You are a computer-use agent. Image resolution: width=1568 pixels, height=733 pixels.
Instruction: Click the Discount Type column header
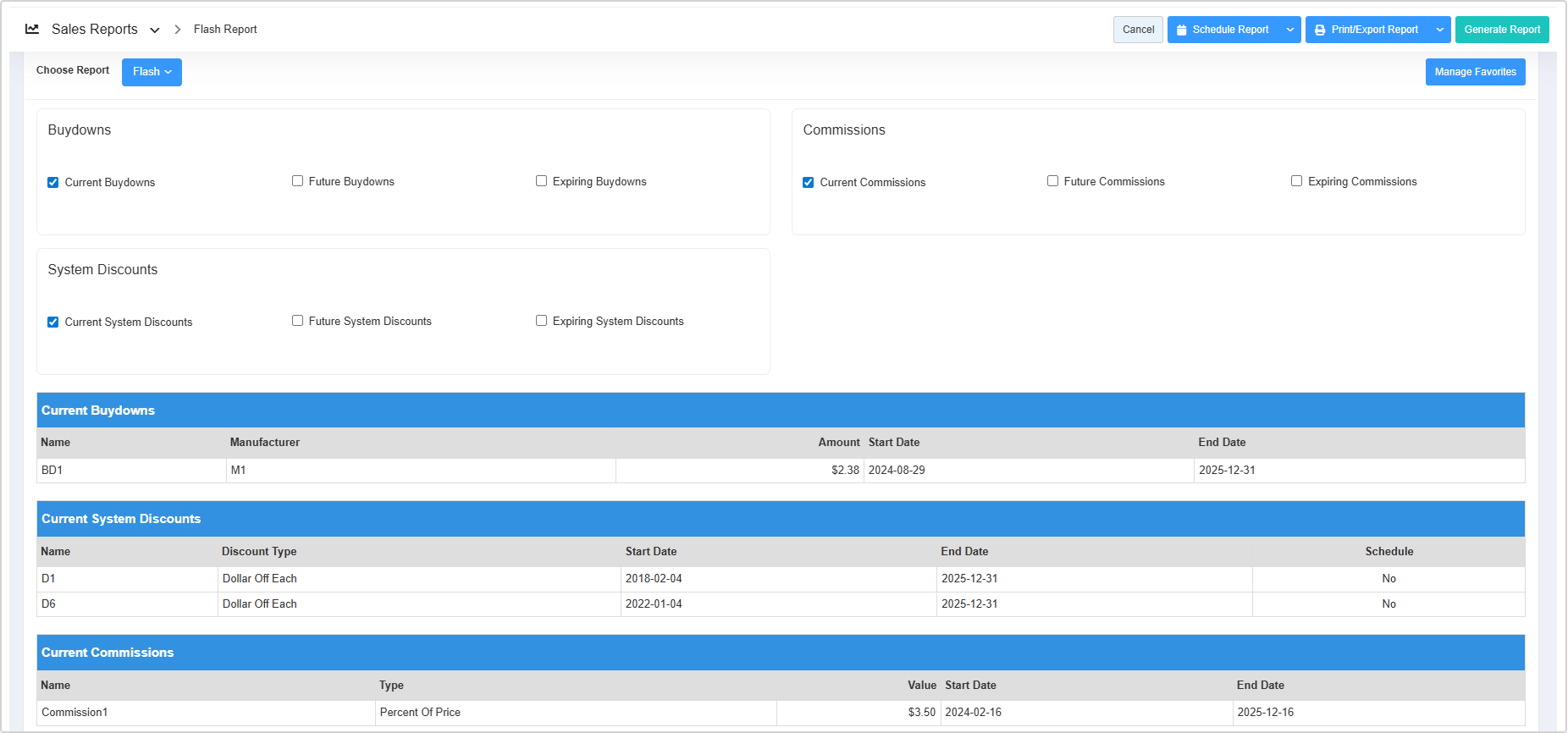[259, 552]
